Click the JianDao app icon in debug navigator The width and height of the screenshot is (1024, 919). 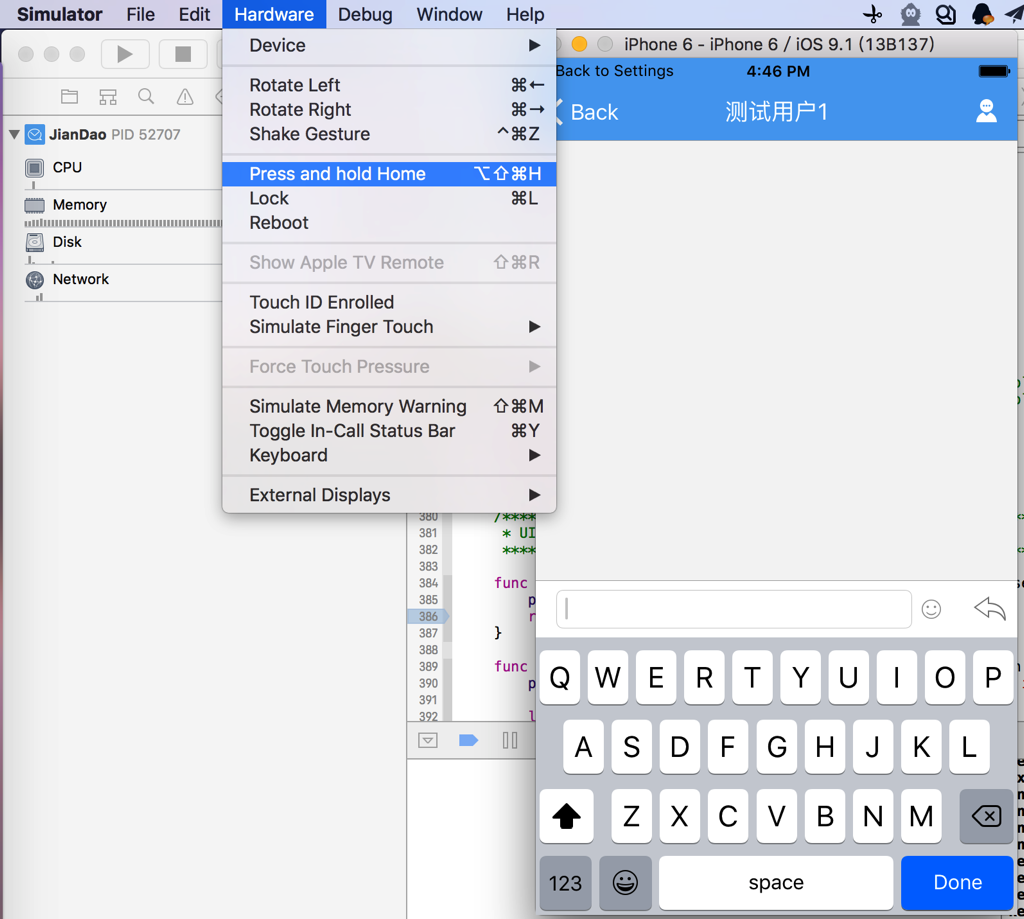tap(35, 135)
